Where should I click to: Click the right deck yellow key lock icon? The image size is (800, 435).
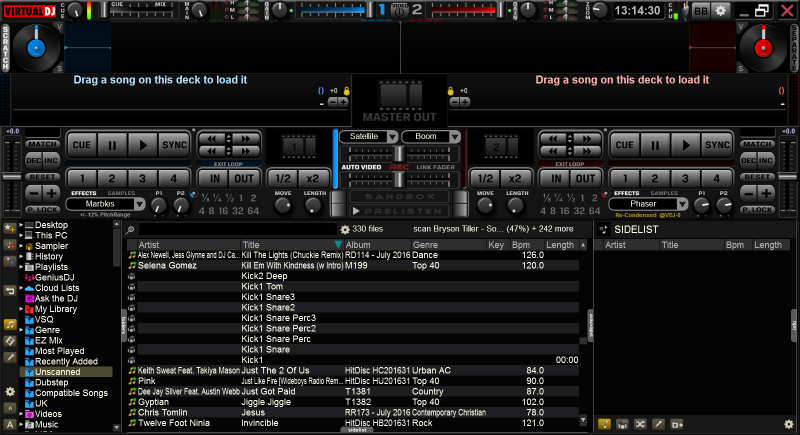(x=451, y=91)
